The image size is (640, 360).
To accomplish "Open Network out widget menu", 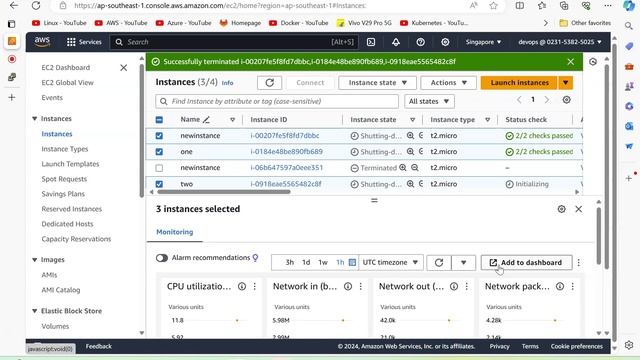I will (467, 287).
